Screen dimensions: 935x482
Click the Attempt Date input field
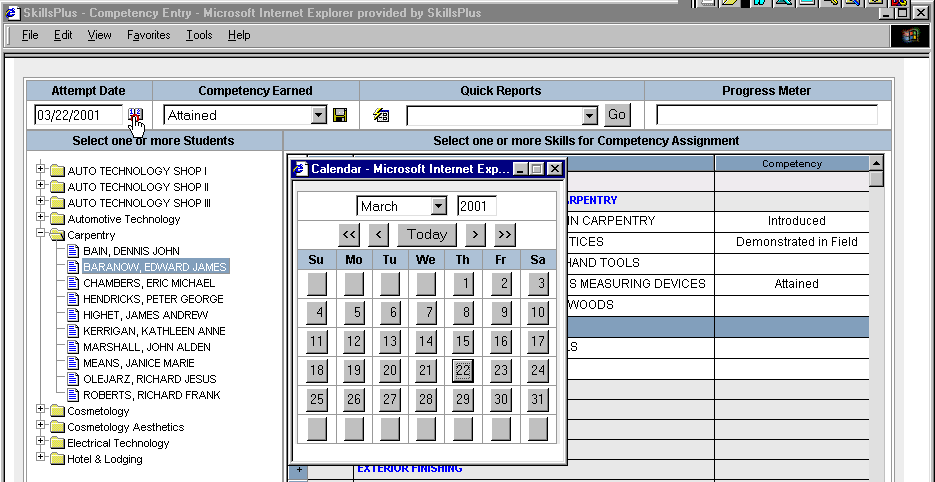[x=79, y=115]
